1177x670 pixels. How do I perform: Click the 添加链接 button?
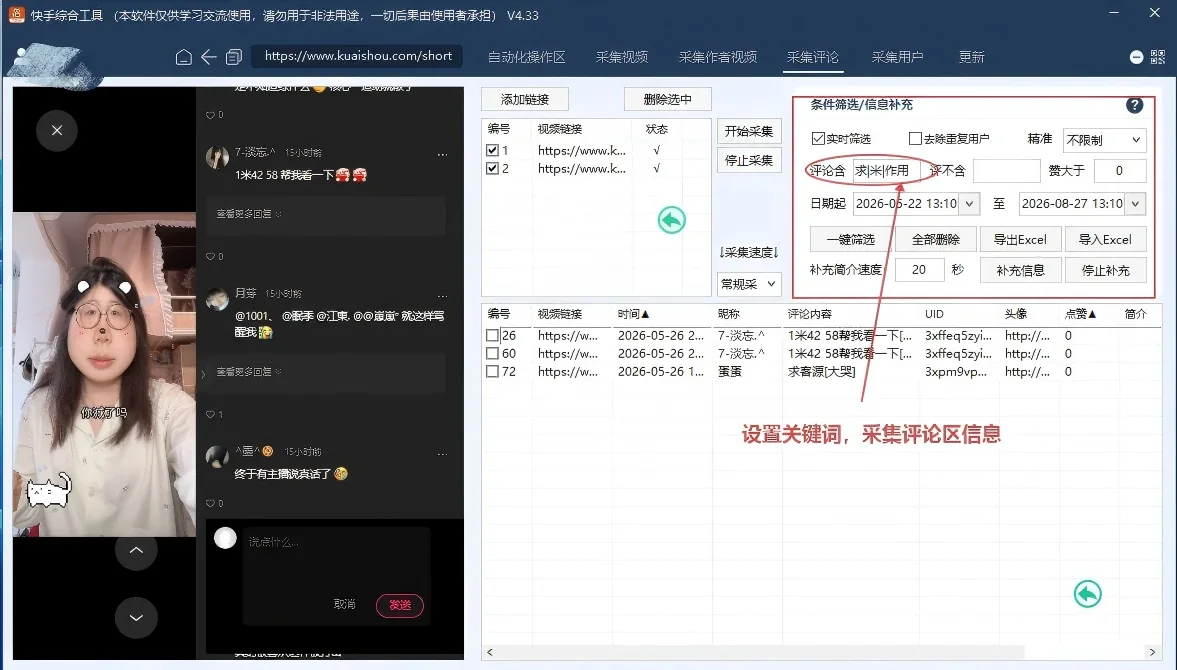click(x=525, y=99)
